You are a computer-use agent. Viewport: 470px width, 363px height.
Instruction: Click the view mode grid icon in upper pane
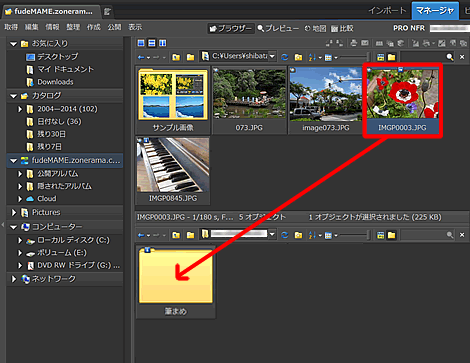point(328,57)
